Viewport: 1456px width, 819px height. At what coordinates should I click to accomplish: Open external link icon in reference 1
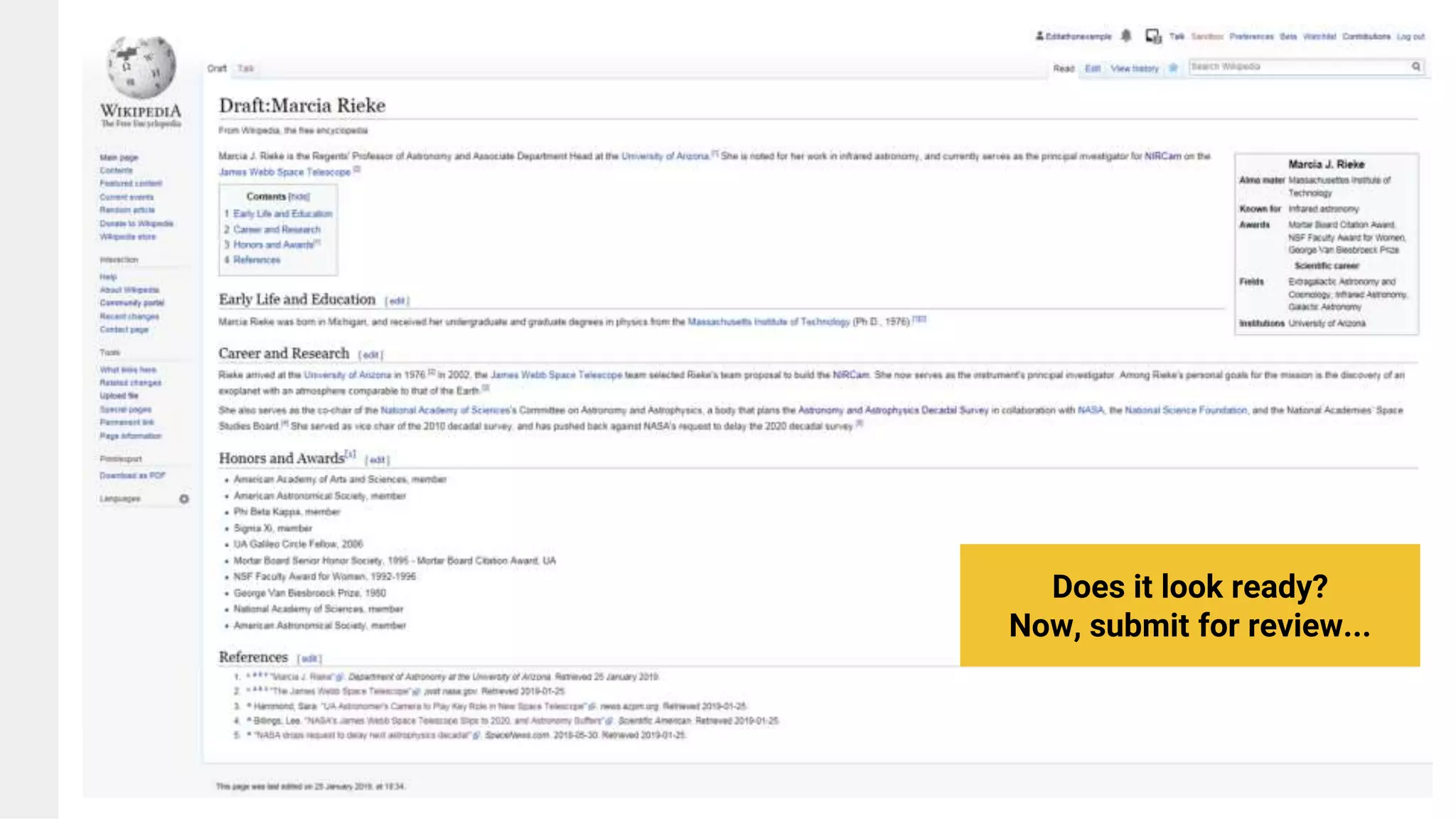(340, 678)
